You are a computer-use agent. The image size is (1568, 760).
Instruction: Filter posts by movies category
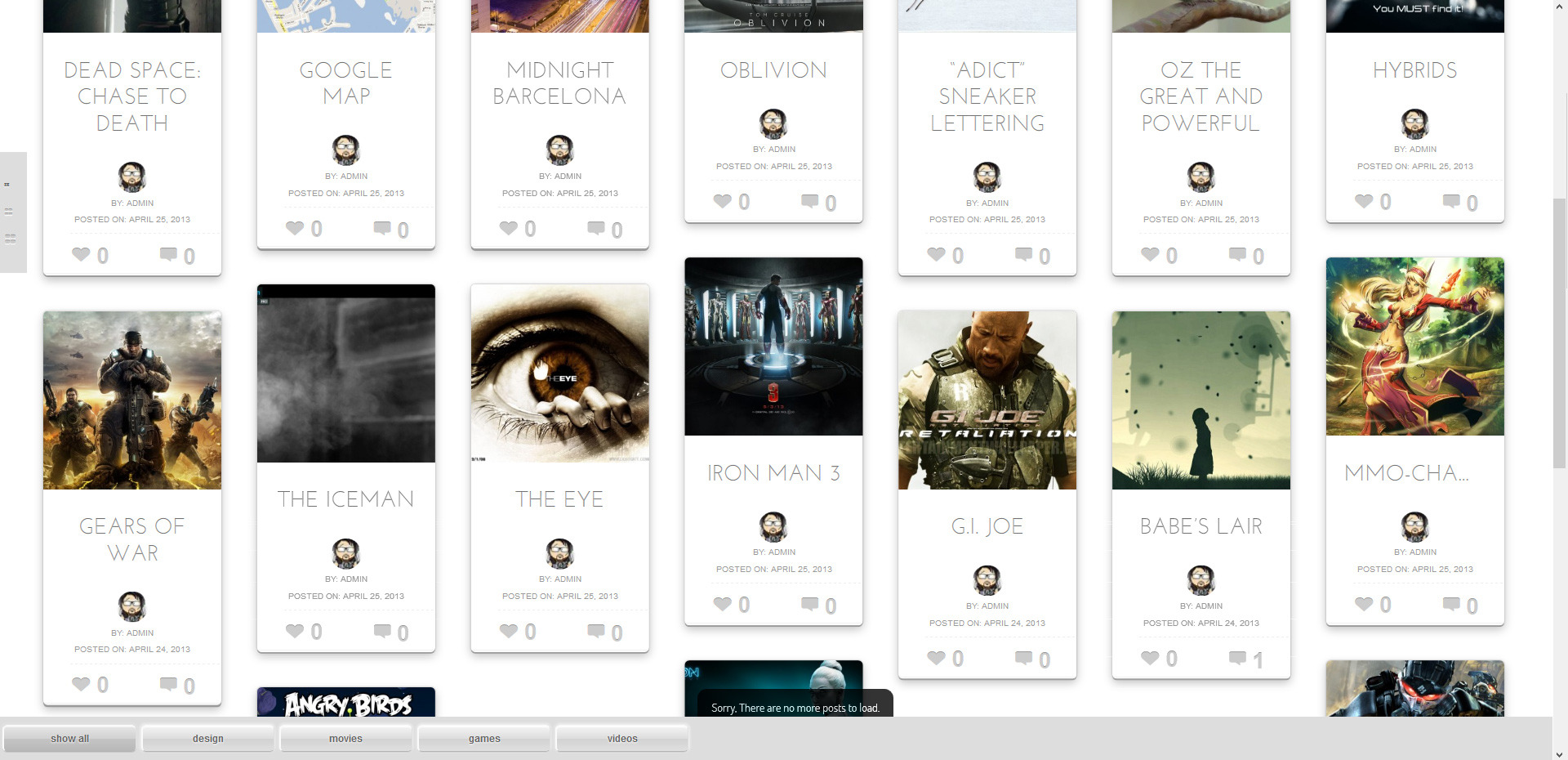tap(346, 739)
